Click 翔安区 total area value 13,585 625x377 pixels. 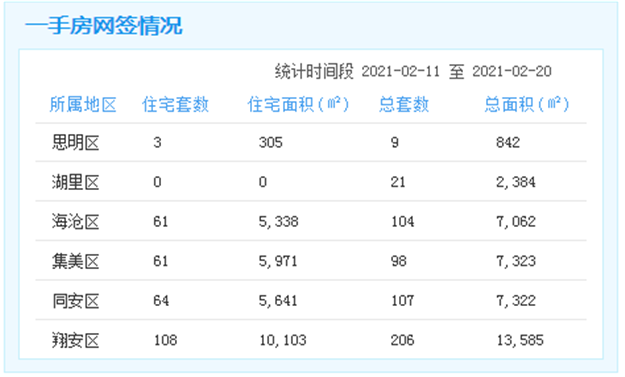[x=520, y=340]
